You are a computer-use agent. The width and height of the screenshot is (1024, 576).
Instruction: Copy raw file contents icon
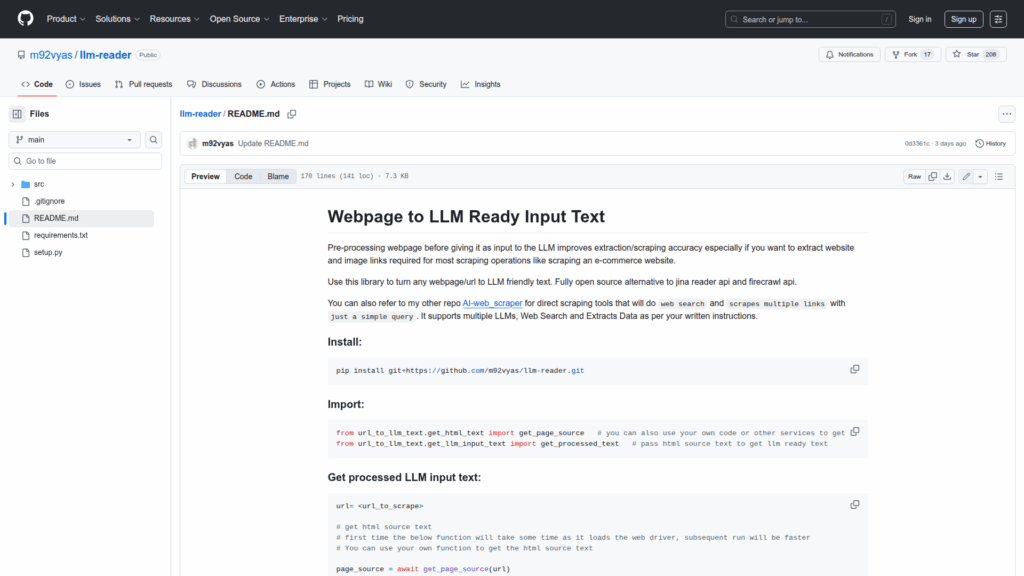(933, 176)
